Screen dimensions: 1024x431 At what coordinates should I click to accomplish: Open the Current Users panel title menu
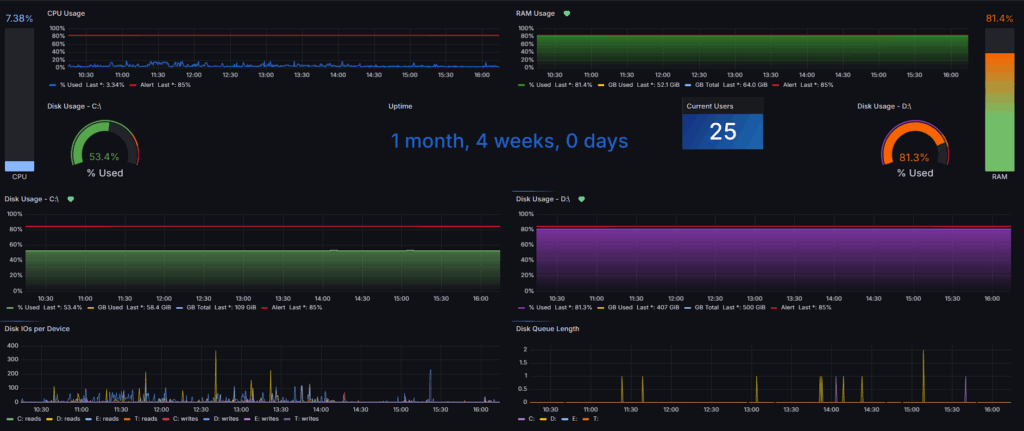[711, 105]
